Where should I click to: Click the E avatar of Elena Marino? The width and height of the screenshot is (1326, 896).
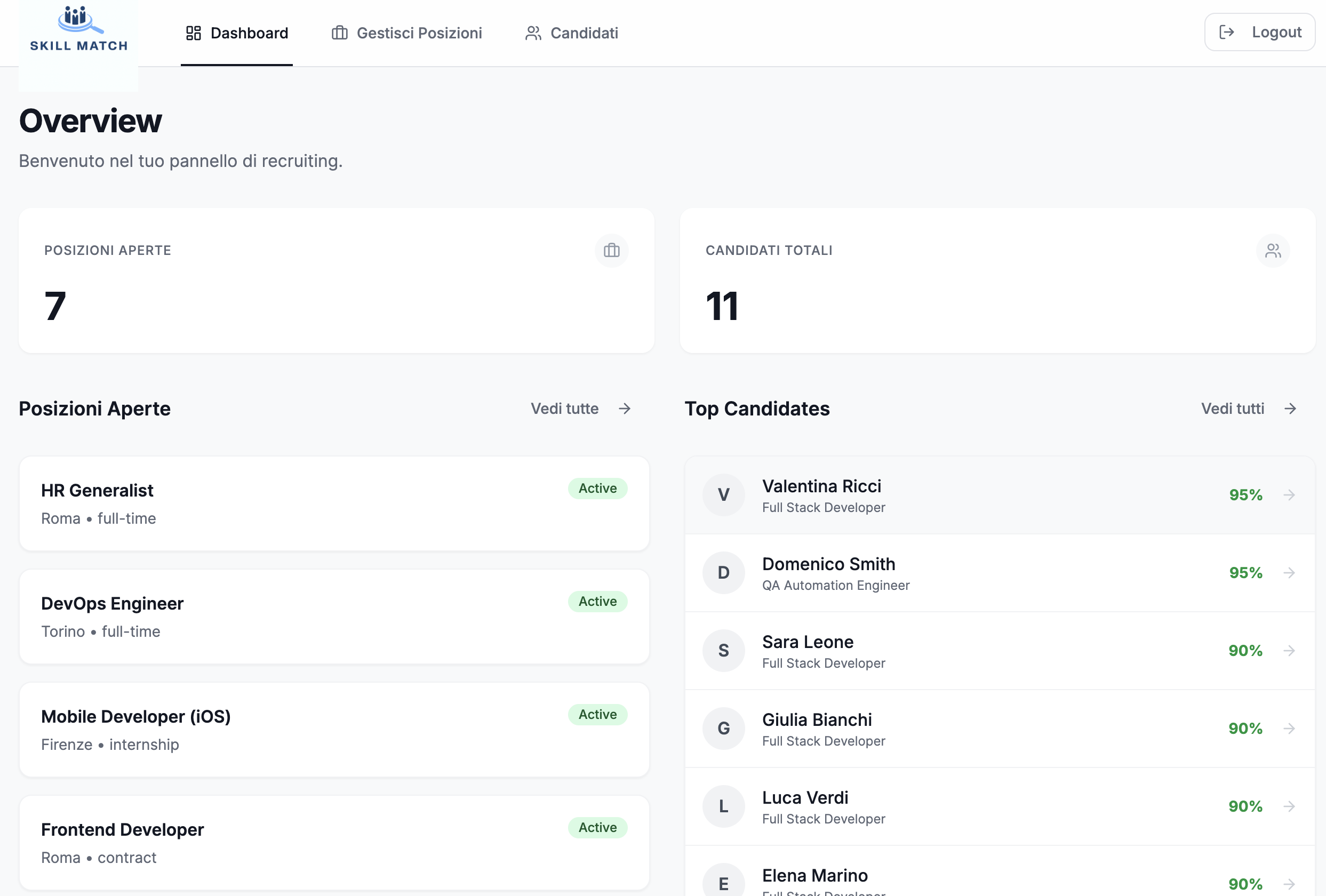click(723, 881)
